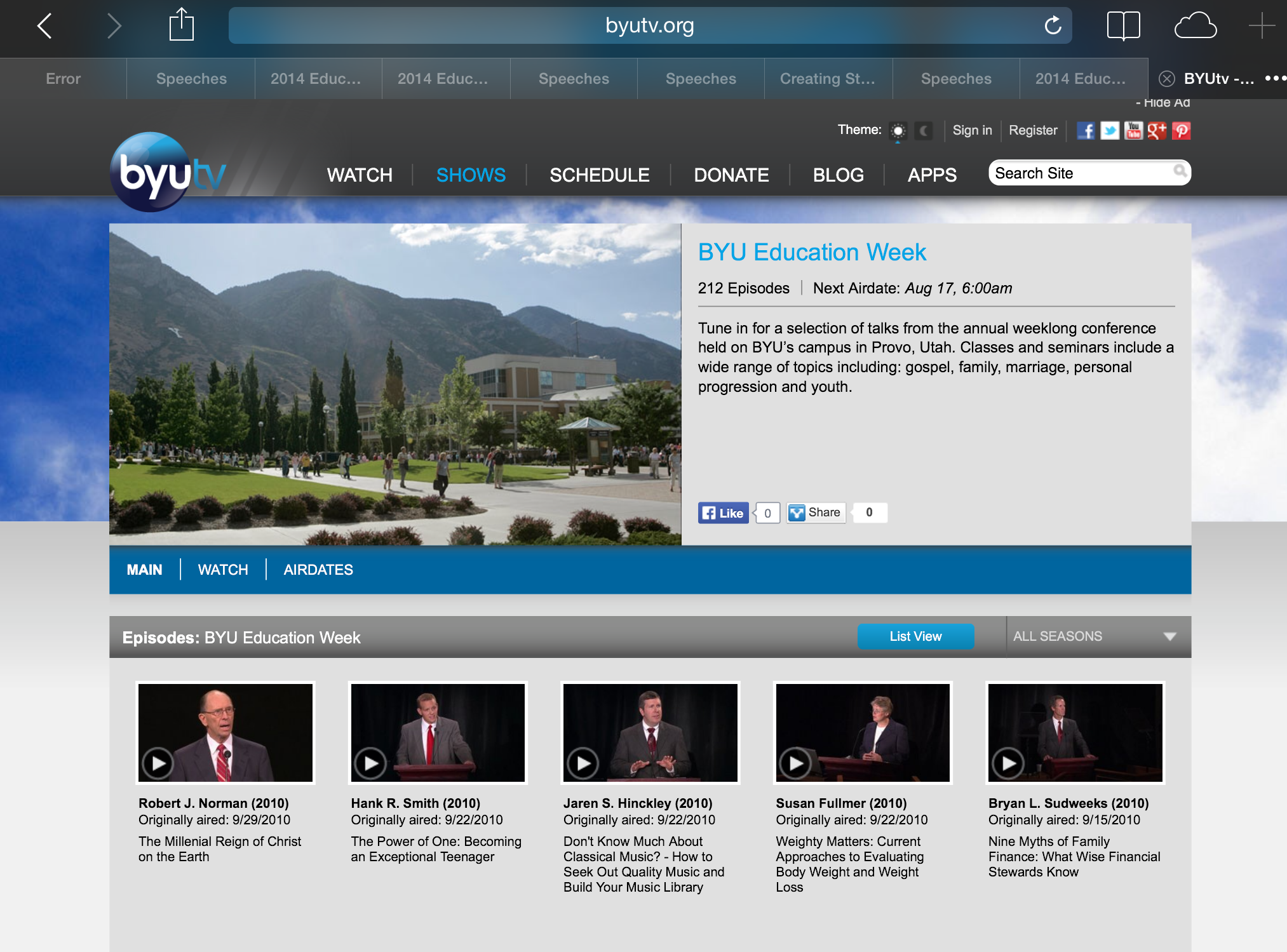Open BYUtv Twitter icon

point(1109,131)
